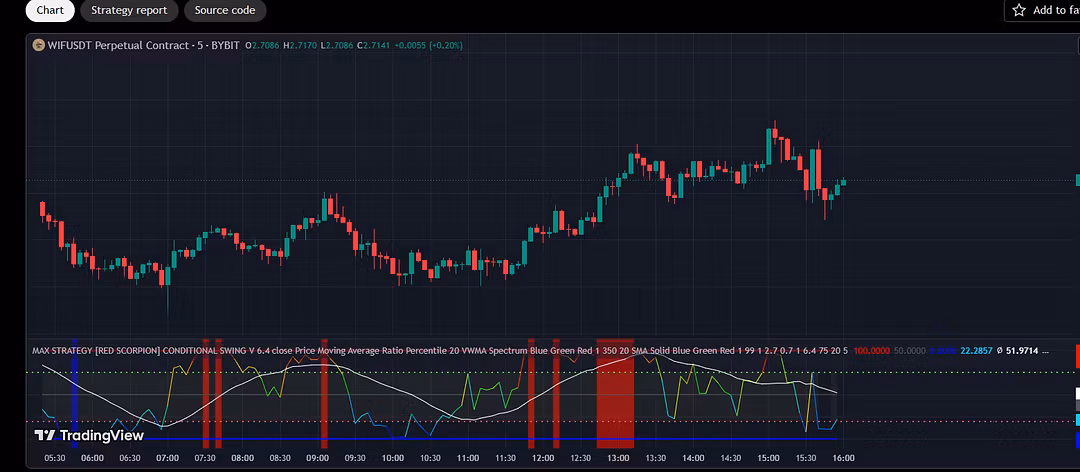Click the blue vertical highlight near 05:45
This screenshot has height=472, width=1080.
pyautogui.click(x=74, y=389)
